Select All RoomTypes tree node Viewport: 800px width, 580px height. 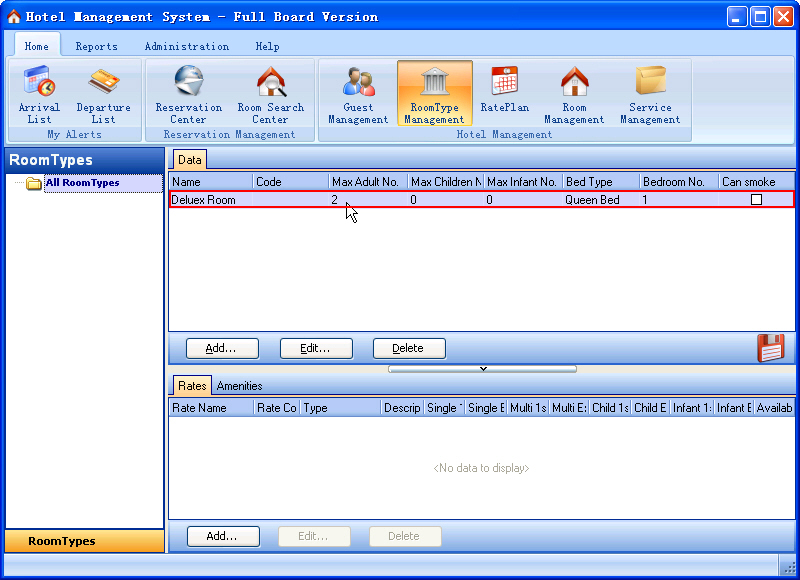tap(82, 183)
